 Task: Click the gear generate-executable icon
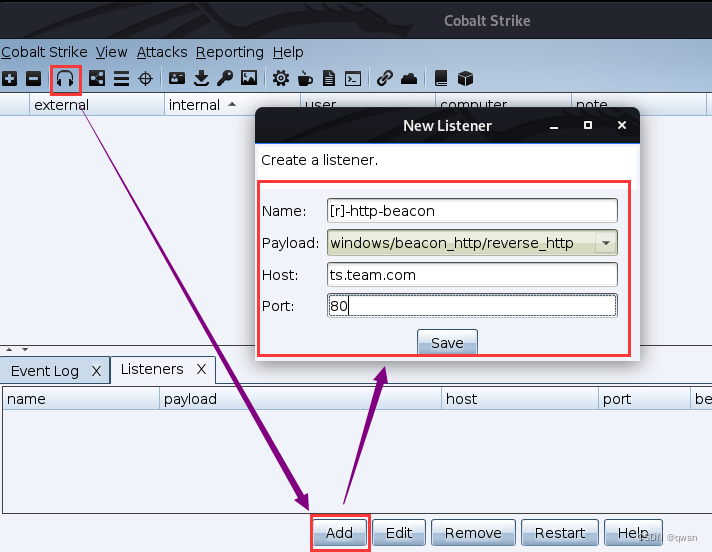(281, 79)
